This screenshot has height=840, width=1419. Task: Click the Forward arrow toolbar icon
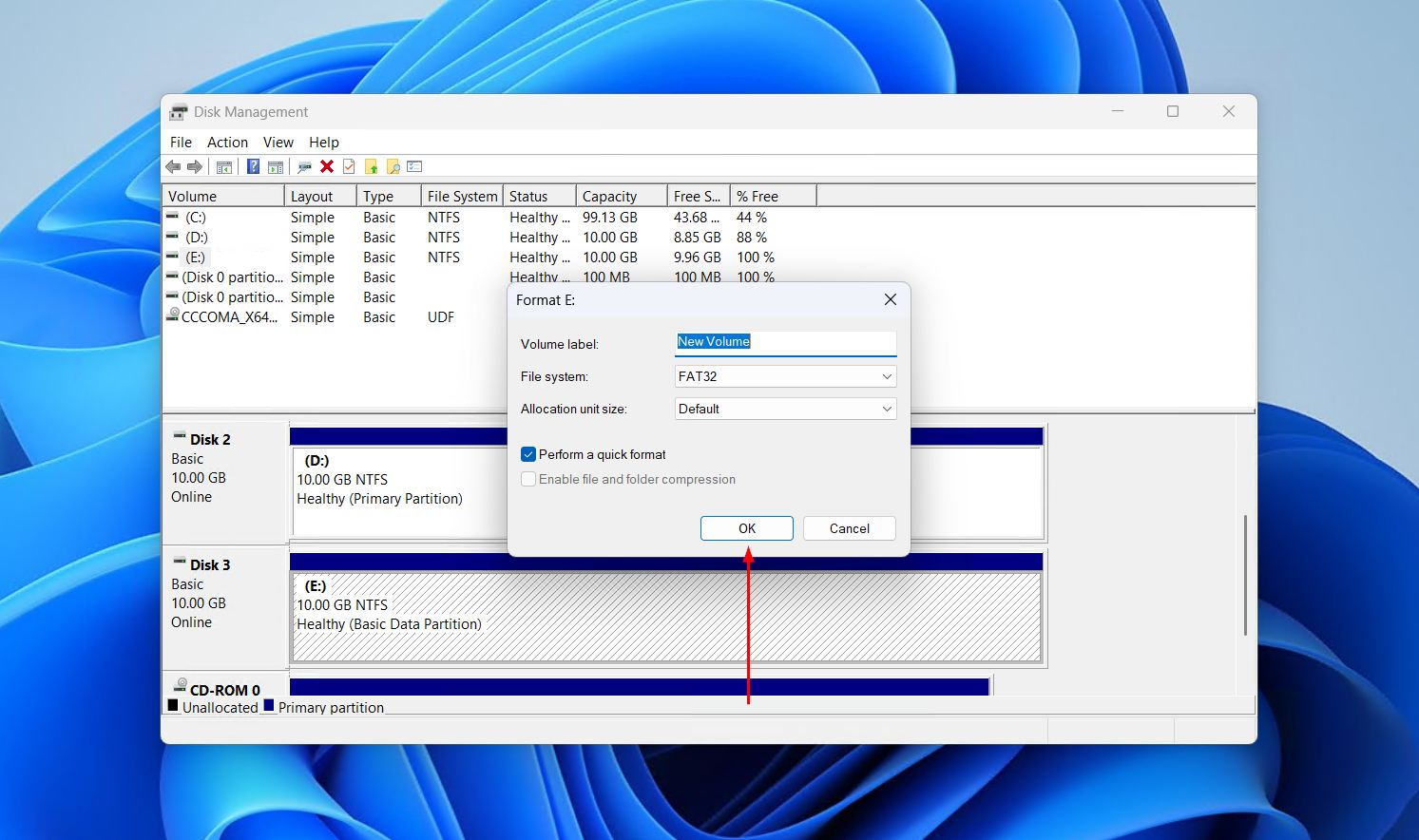pos(195,167)
